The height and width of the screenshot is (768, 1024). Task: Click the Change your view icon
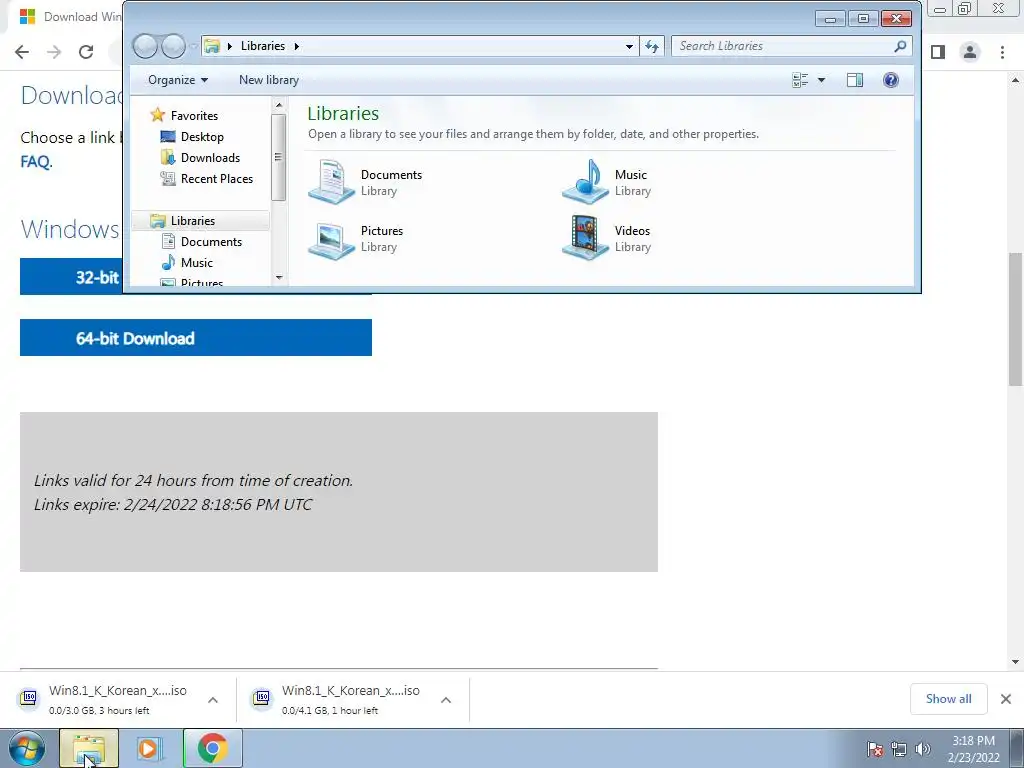tap(800, 80)
